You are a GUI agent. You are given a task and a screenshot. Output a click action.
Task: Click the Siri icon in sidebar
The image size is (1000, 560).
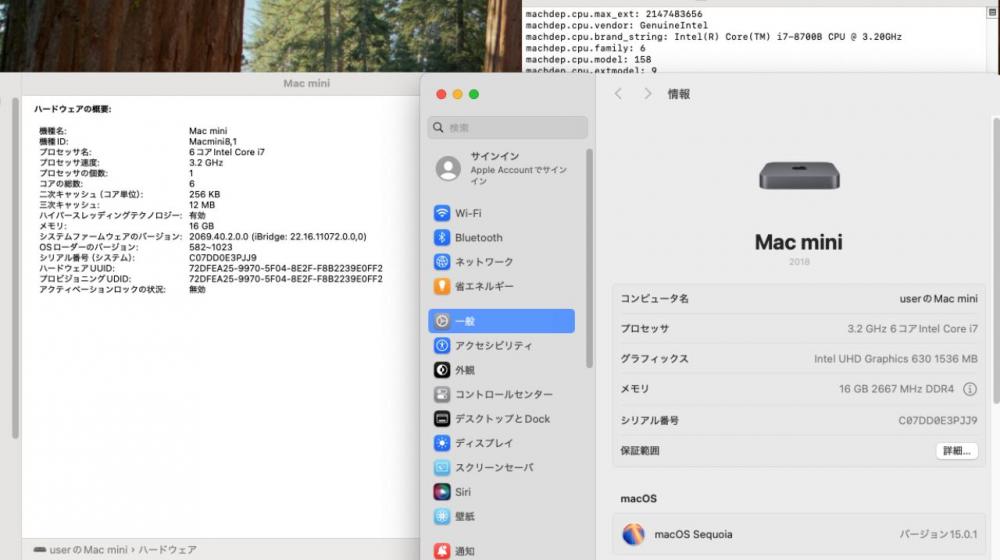click(x=442, y=492)
